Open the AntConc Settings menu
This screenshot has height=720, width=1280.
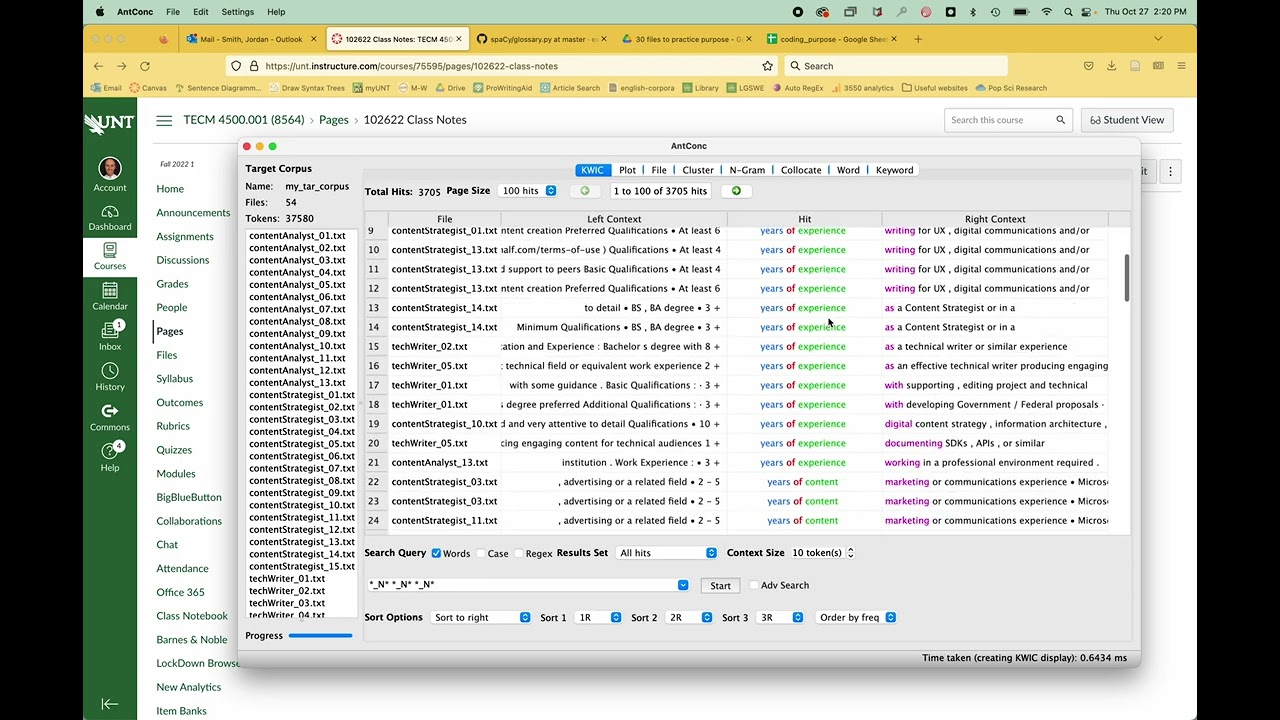click(x=238, y=12)
